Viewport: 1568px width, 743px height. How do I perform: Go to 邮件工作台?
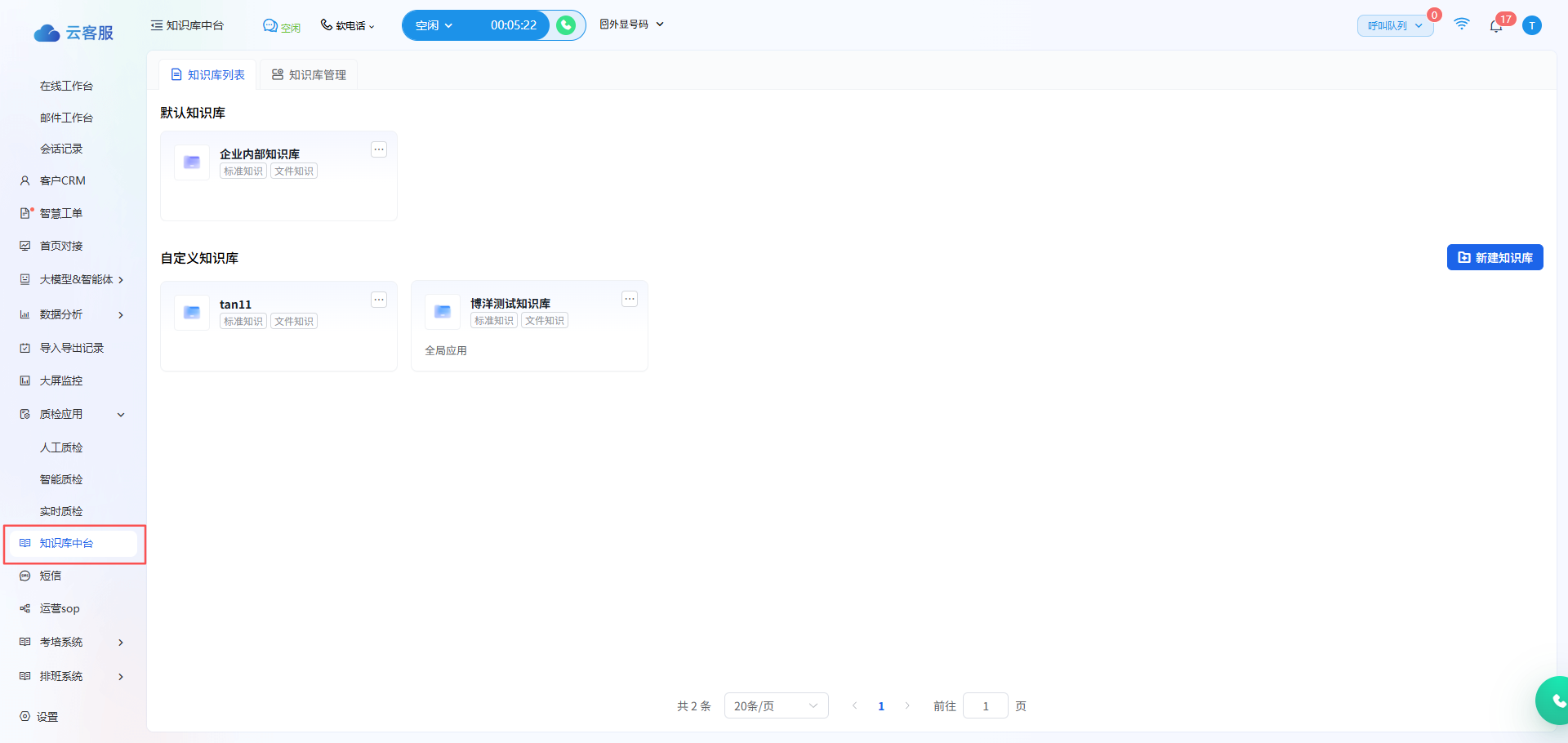(x=66, y=118)
